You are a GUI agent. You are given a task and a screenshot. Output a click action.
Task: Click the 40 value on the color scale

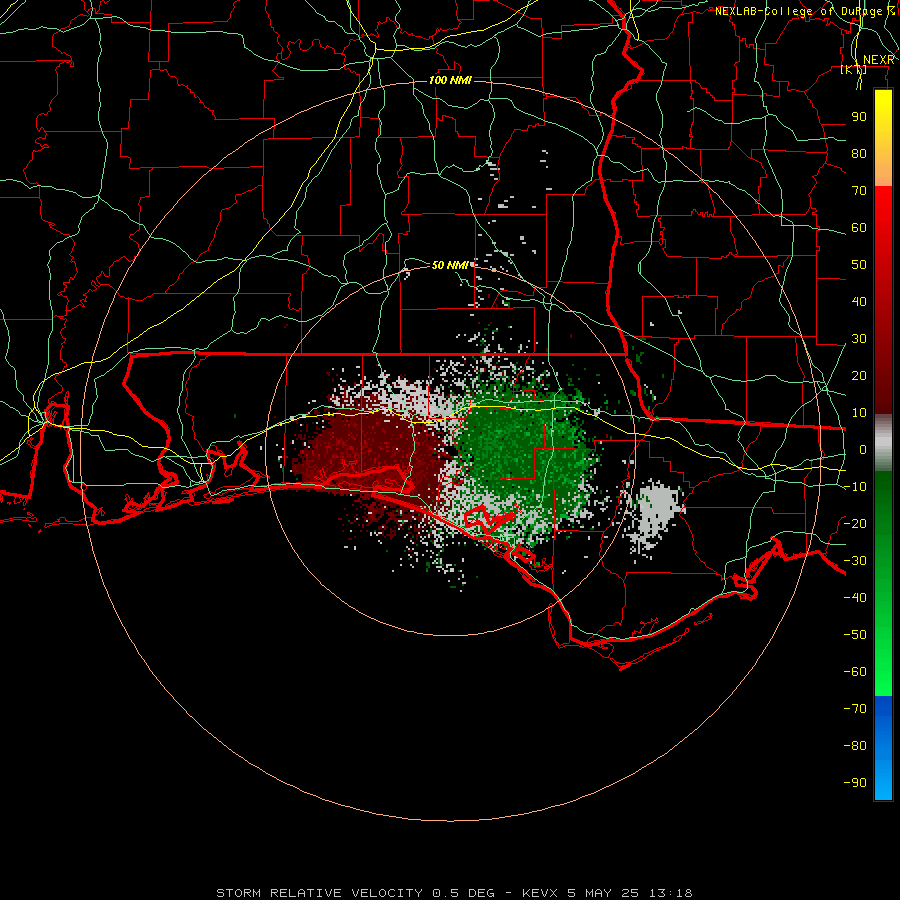tap(859, 301)
